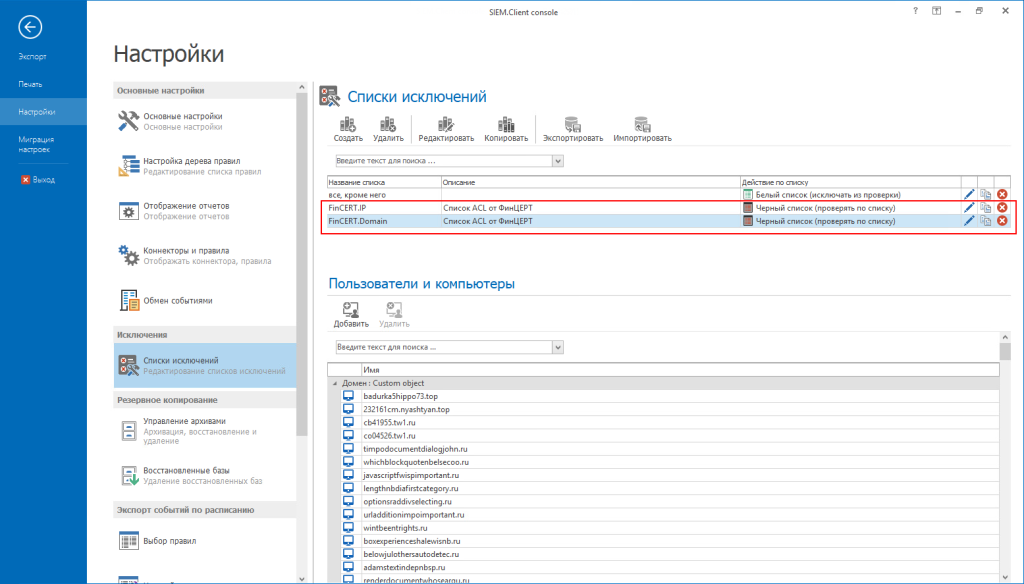Click the back arrow button

pyautogui.click(x=31, y=27)
